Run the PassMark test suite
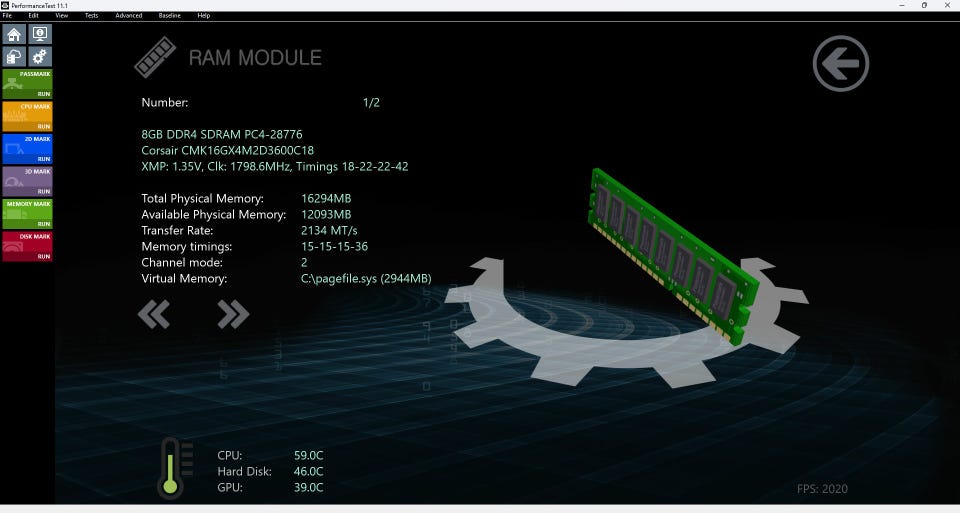The image size is (960, 513). [x=43, y=94]
